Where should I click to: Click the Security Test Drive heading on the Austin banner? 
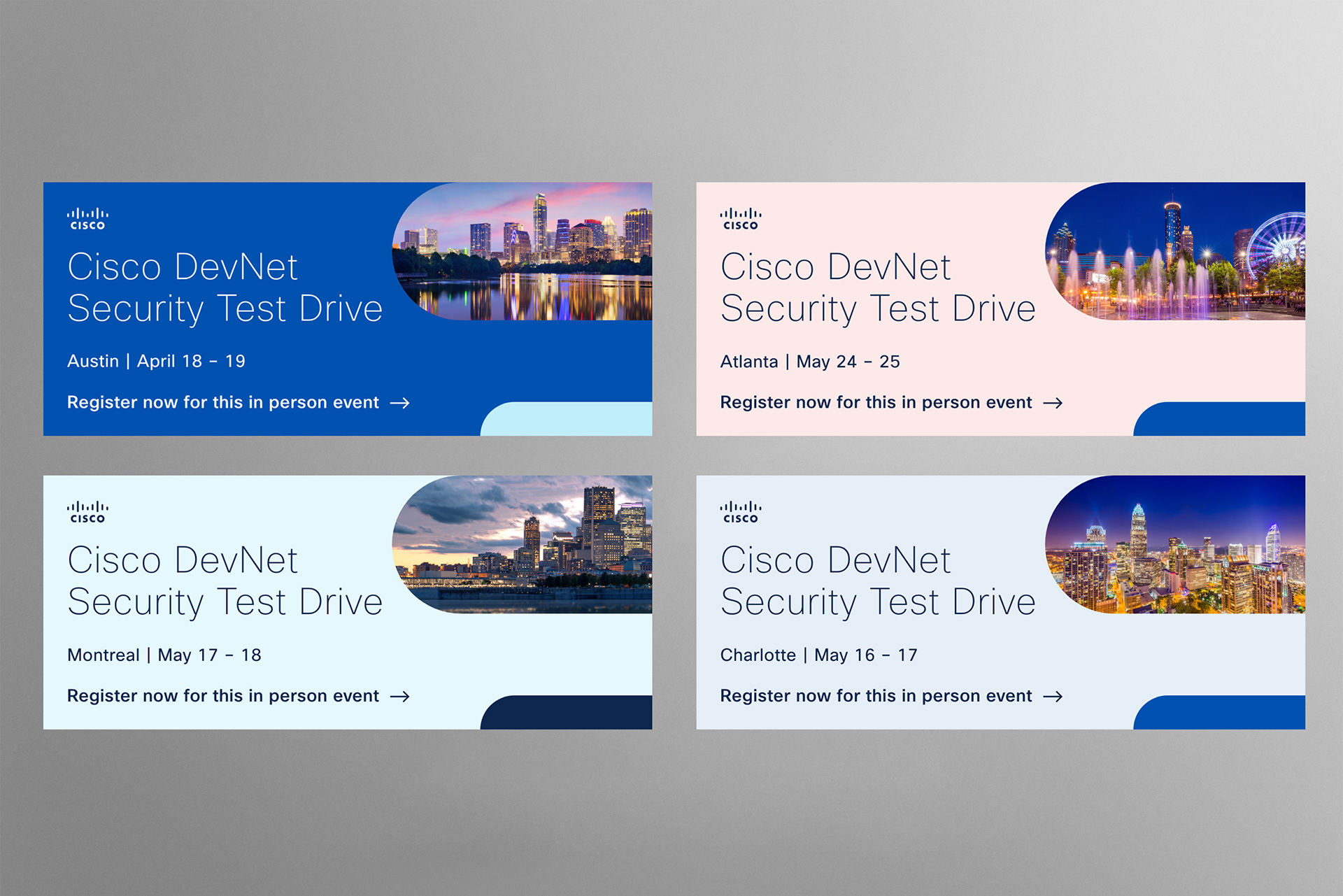(225, 287)
